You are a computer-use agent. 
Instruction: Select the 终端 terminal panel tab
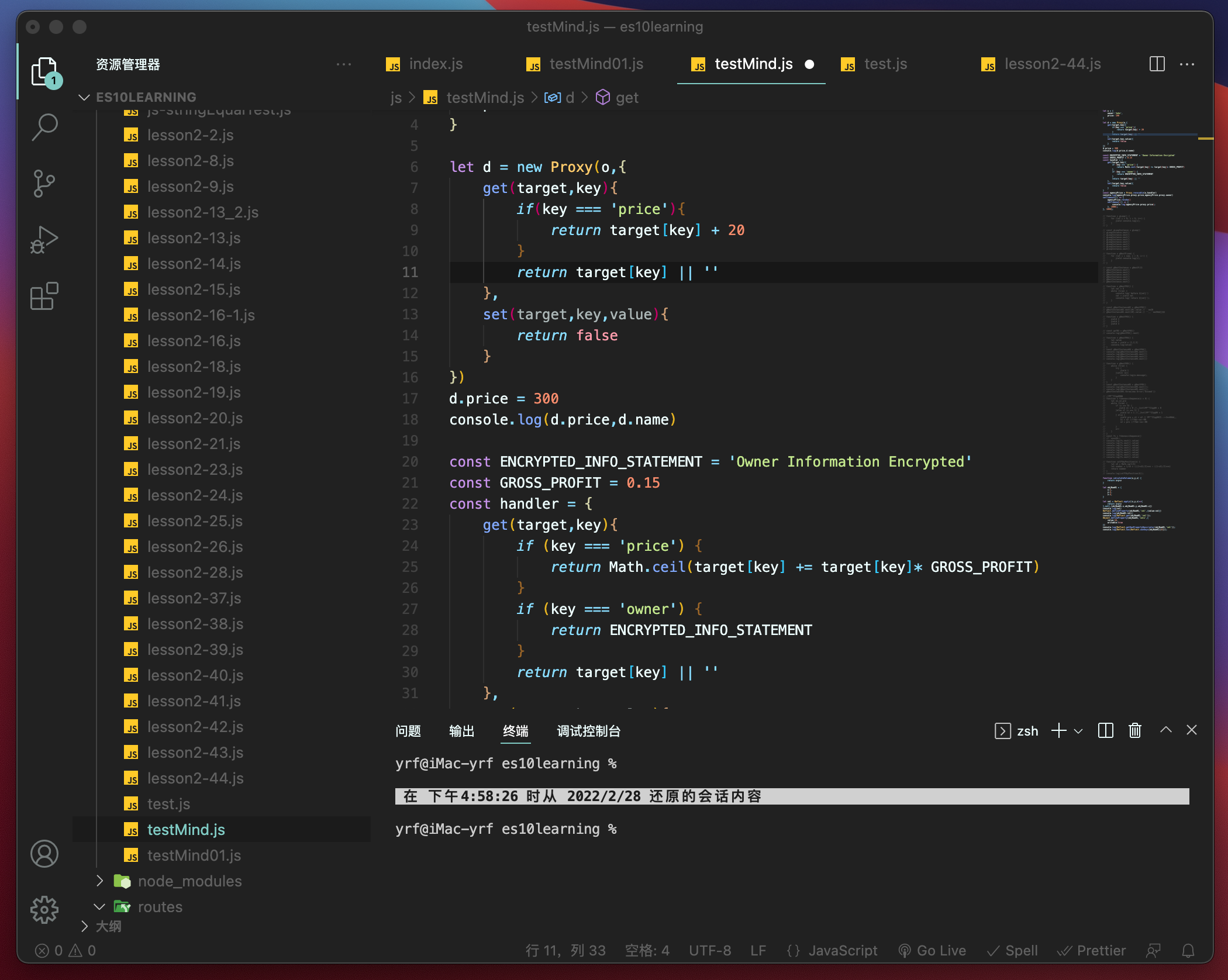coord(516,731)
